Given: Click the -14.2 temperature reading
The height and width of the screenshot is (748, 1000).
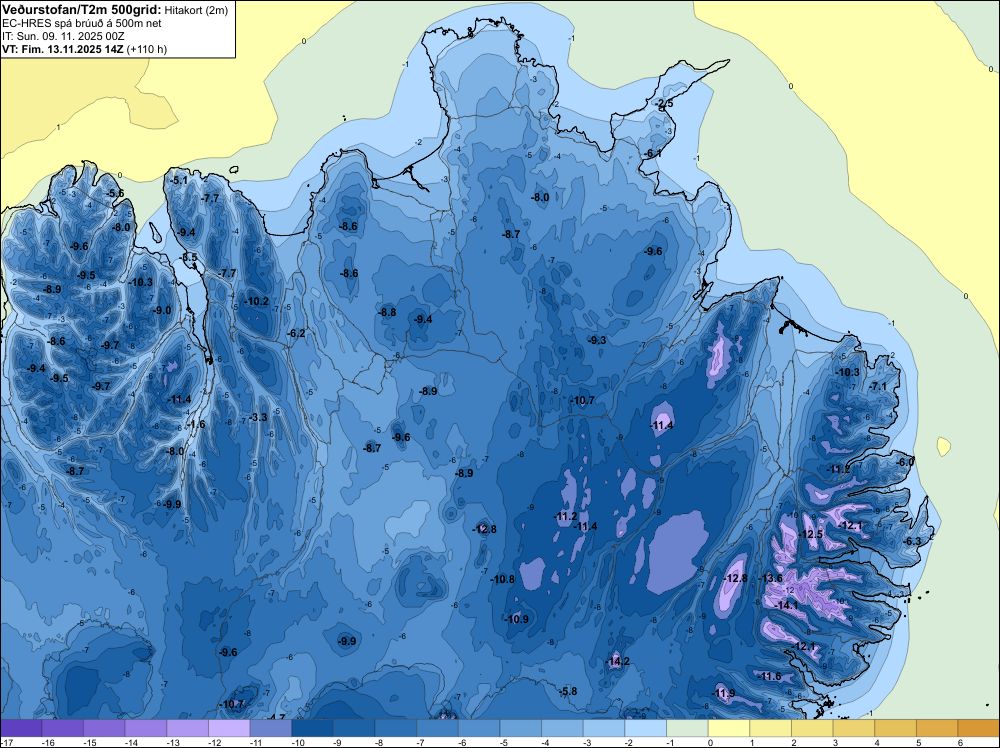Looking at the screenshot, I should pos(617,661).
